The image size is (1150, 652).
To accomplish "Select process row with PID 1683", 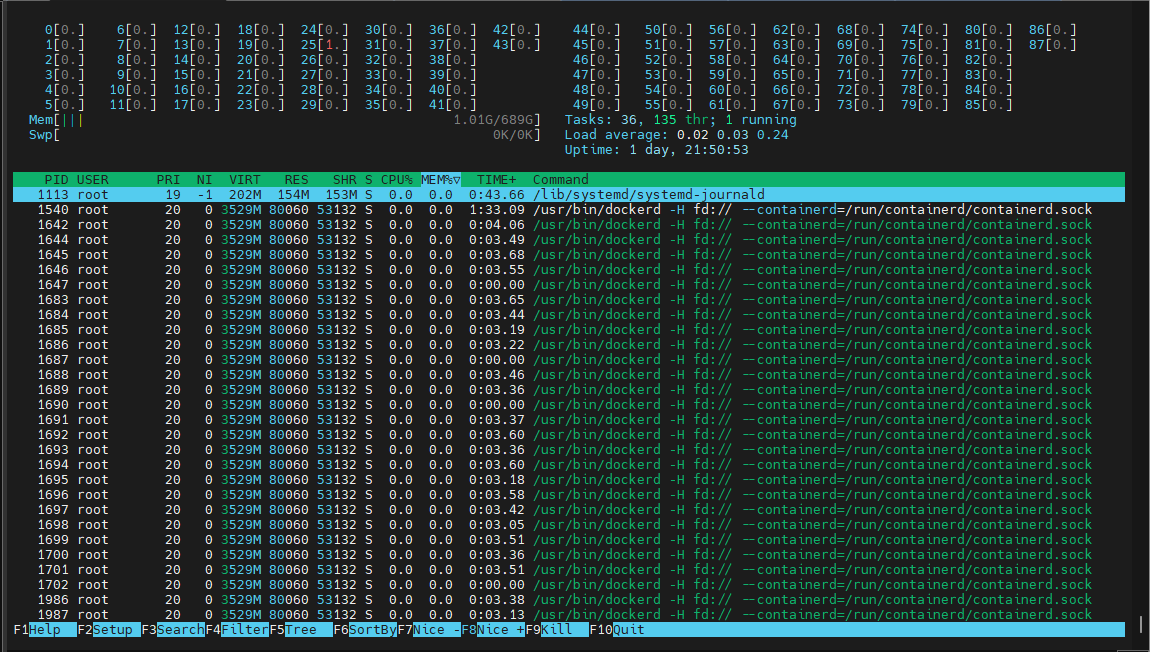I will click(x=568, y=300).
